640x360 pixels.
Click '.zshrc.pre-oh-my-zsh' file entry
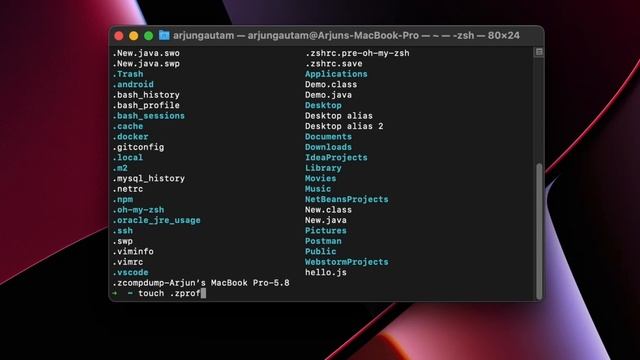click(x=357, y=53)
